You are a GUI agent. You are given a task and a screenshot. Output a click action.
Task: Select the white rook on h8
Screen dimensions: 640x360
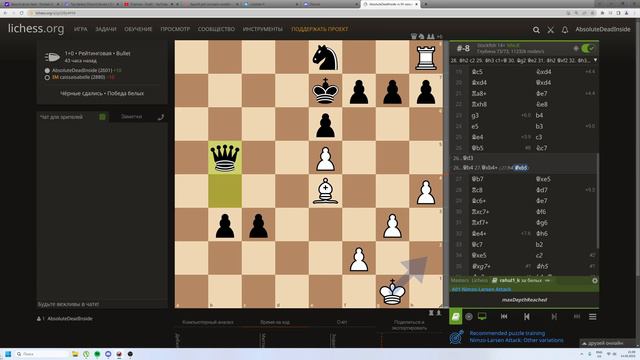tap(426, 57)
